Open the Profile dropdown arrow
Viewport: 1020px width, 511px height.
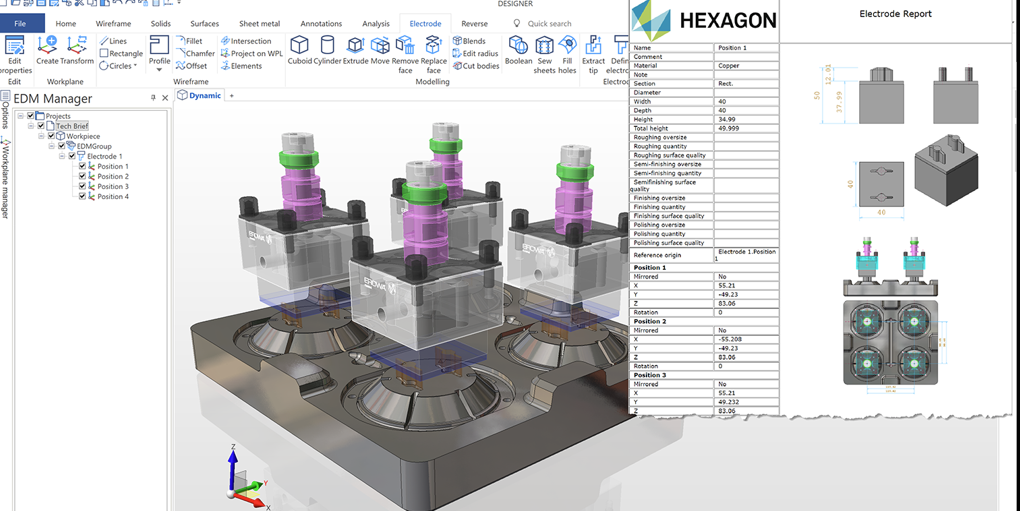click(x=159, y=70)
